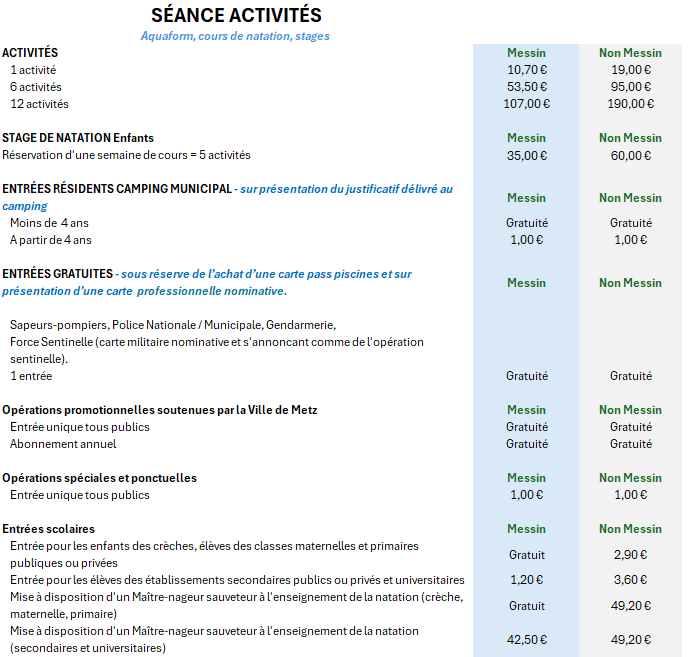This screenshot has height=657, width=696.
Task: Click the 3,60 € price cell
Action: tap(631, 580)
